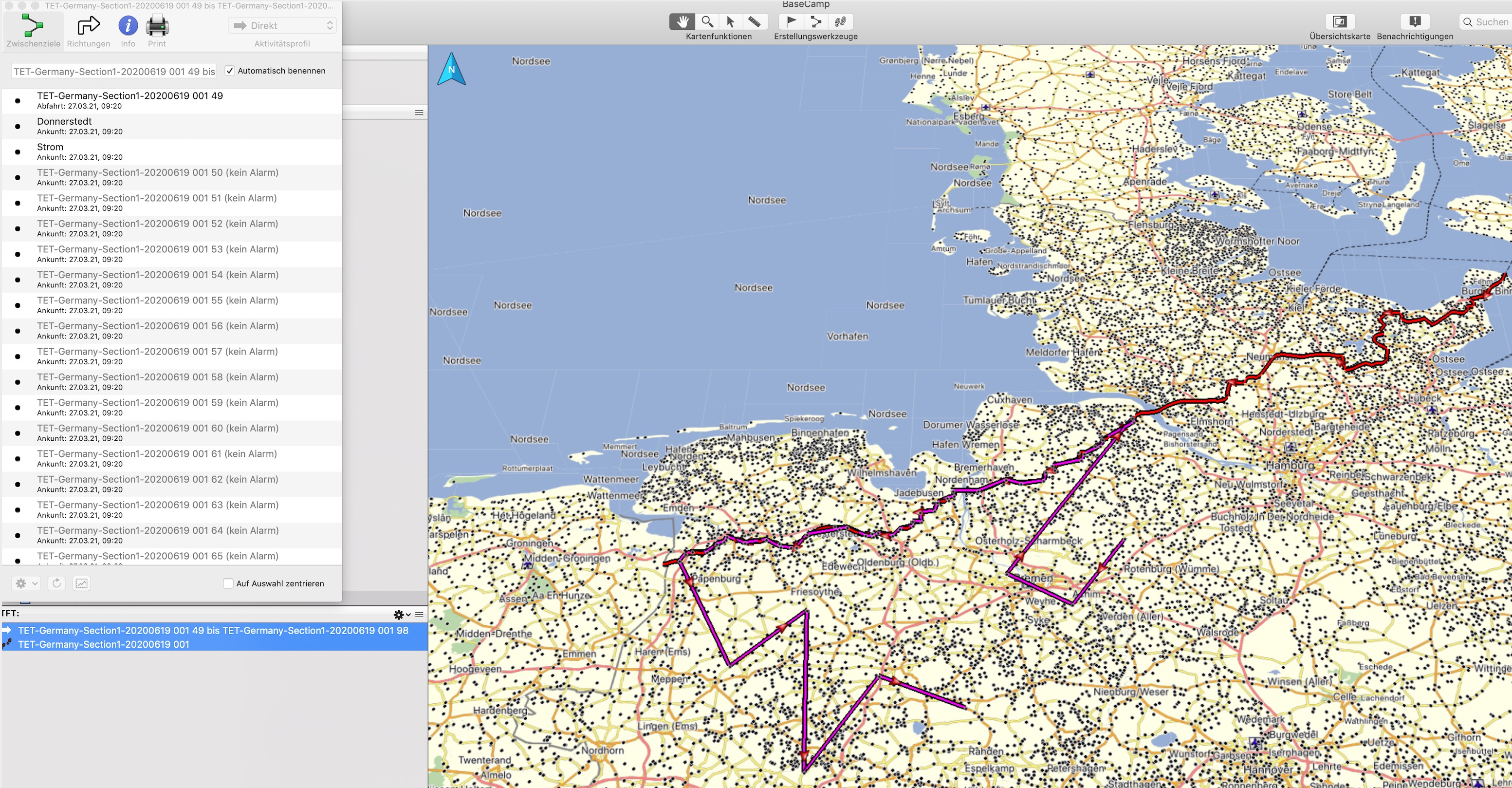Select start point TET-Germany-Section1-20200619 001 49
This screenshot has width=1512, height=788.
(171, 100)
